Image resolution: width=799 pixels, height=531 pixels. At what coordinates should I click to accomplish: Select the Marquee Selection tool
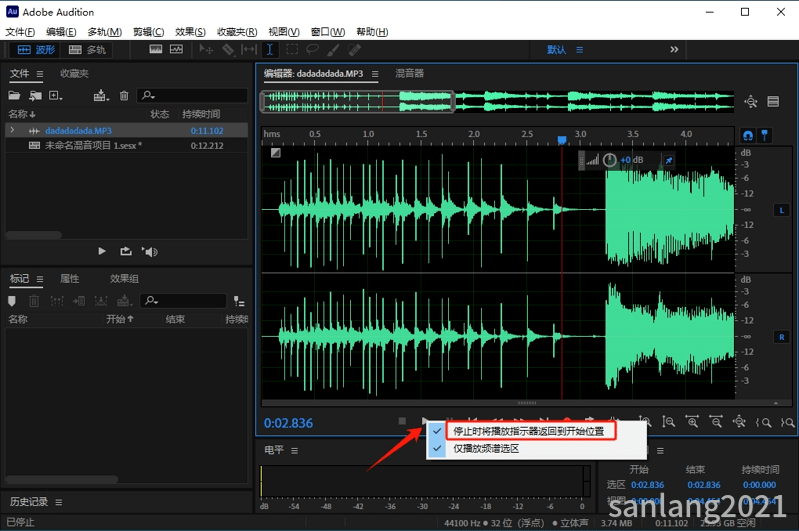tap(292, 49)
